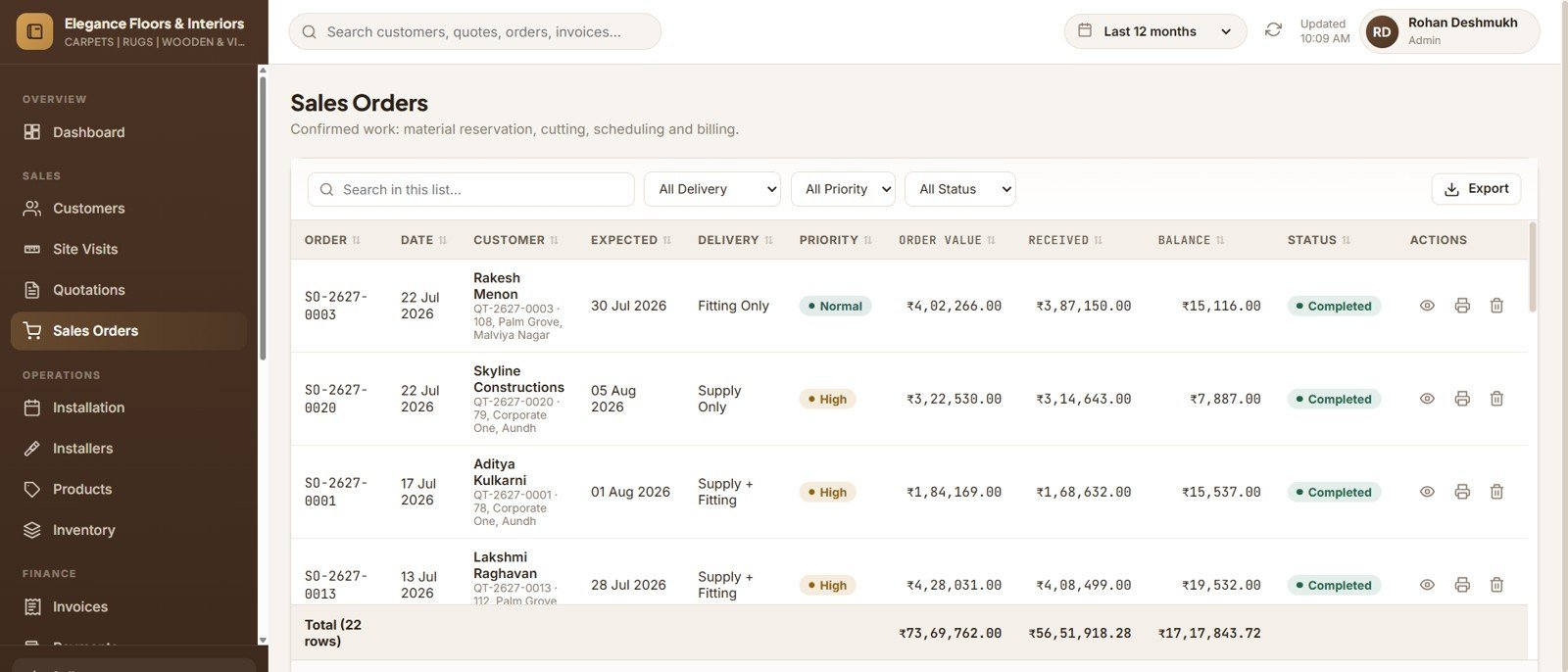The height and width of the screenshot is (672, 1568).
Task: Click Skyline Constructions High priority badge
Action: [827, 399]
